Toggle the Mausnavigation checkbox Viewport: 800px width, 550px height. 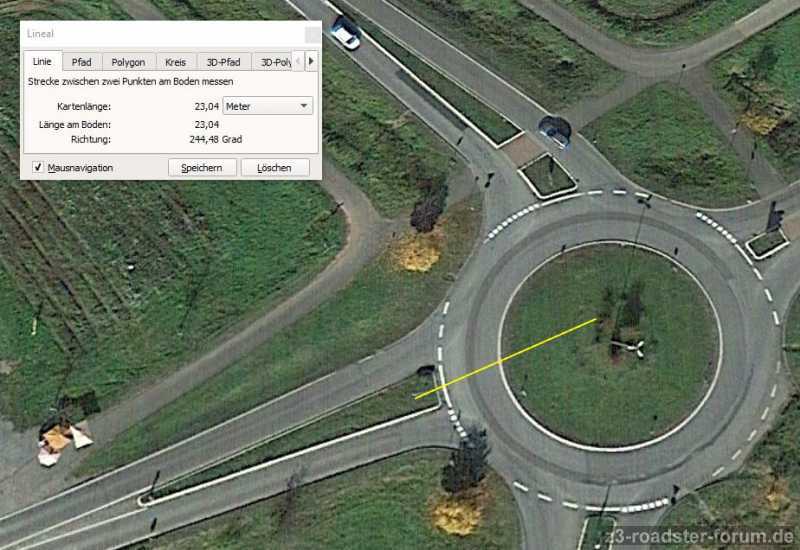pos(38,167)
